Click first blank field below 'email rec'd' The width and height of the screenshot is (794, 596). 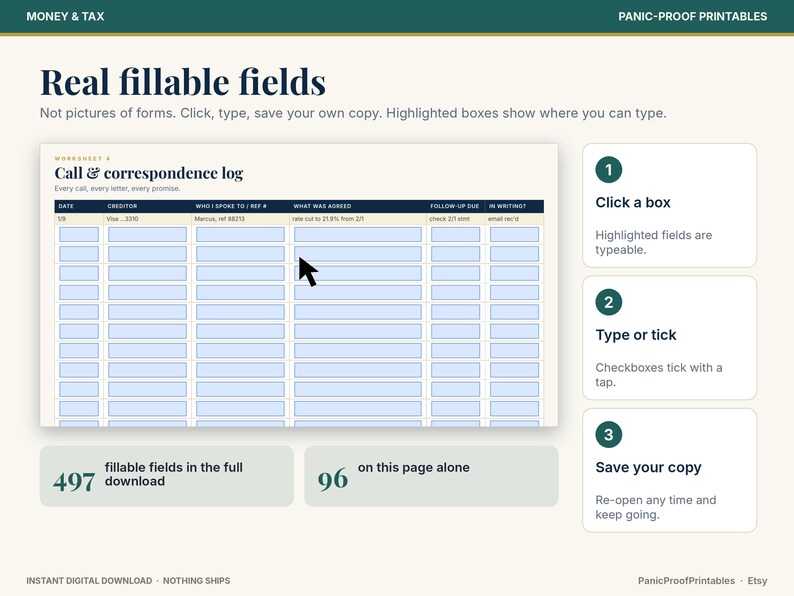click(514, 234)
